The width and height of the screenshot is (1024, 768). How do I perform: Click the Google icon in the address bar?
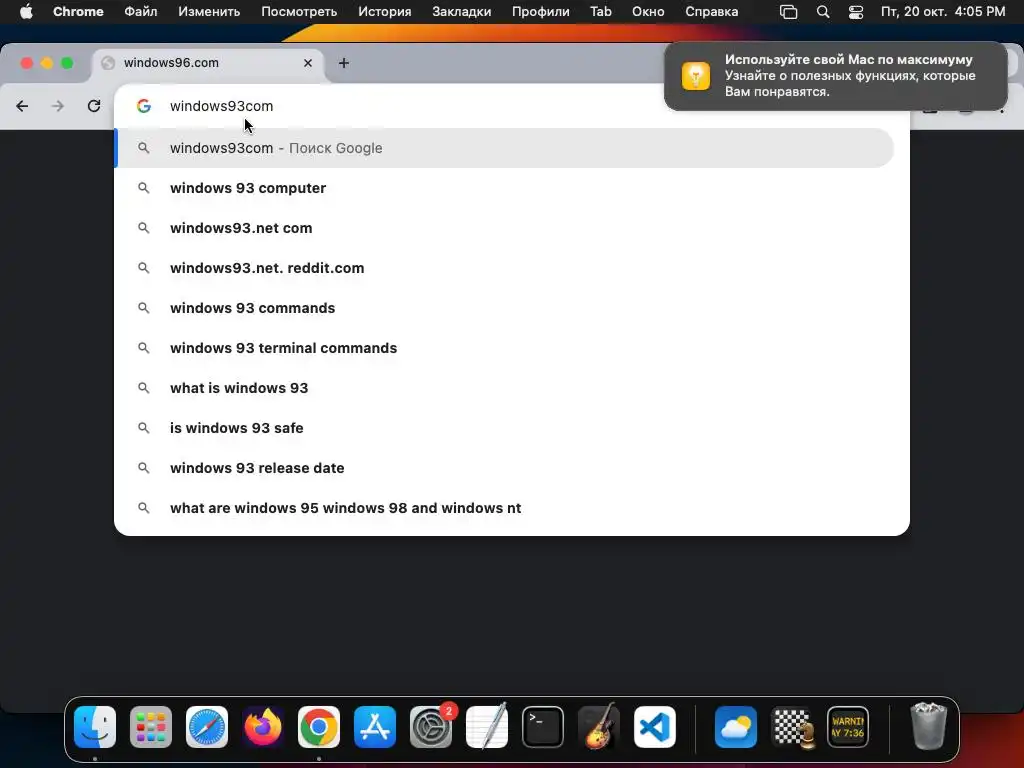pyautogui.click(x=144, y=106)
